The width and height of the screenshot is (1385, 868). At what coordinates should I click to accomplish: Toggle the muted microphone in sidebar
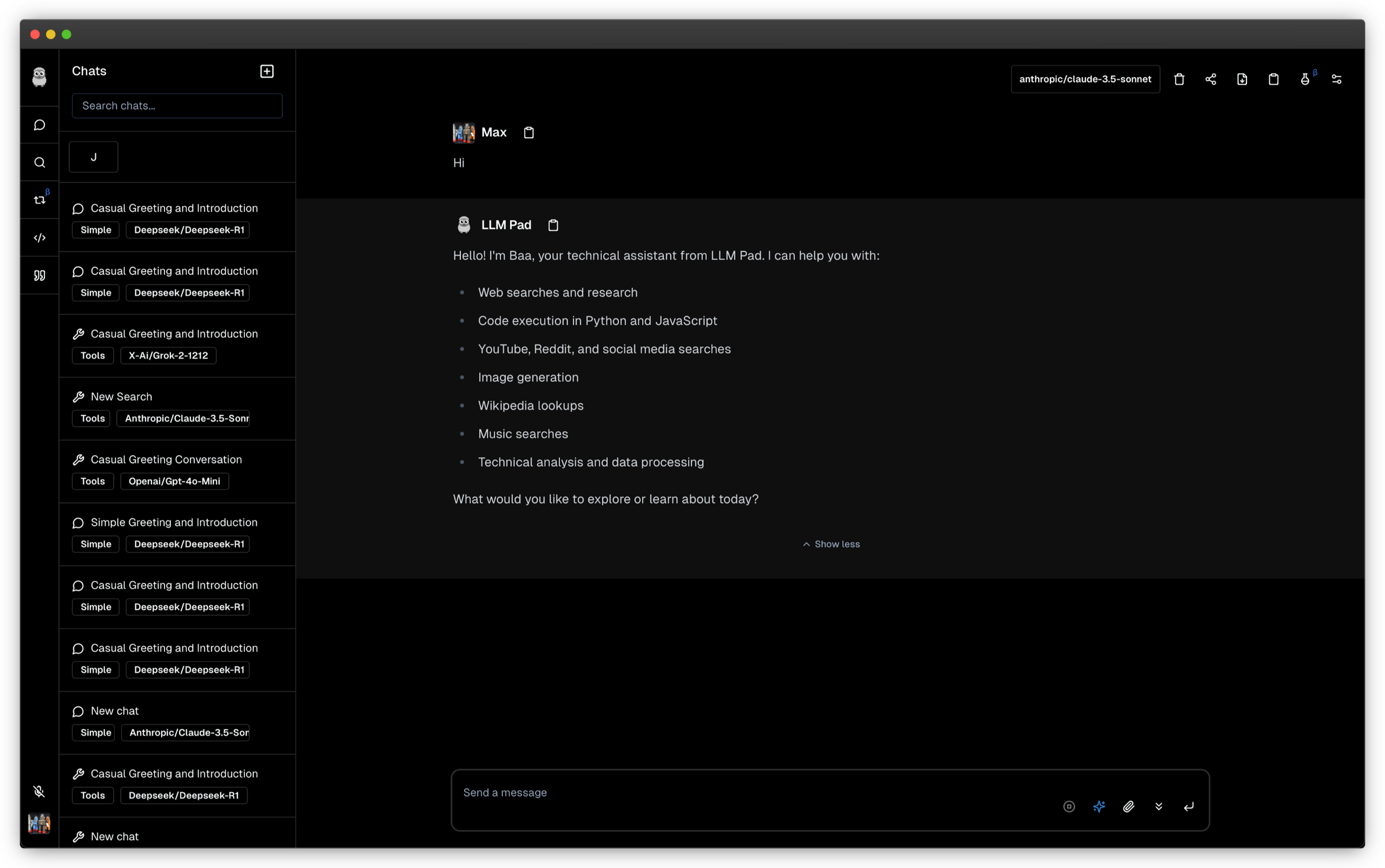(39, 791)
